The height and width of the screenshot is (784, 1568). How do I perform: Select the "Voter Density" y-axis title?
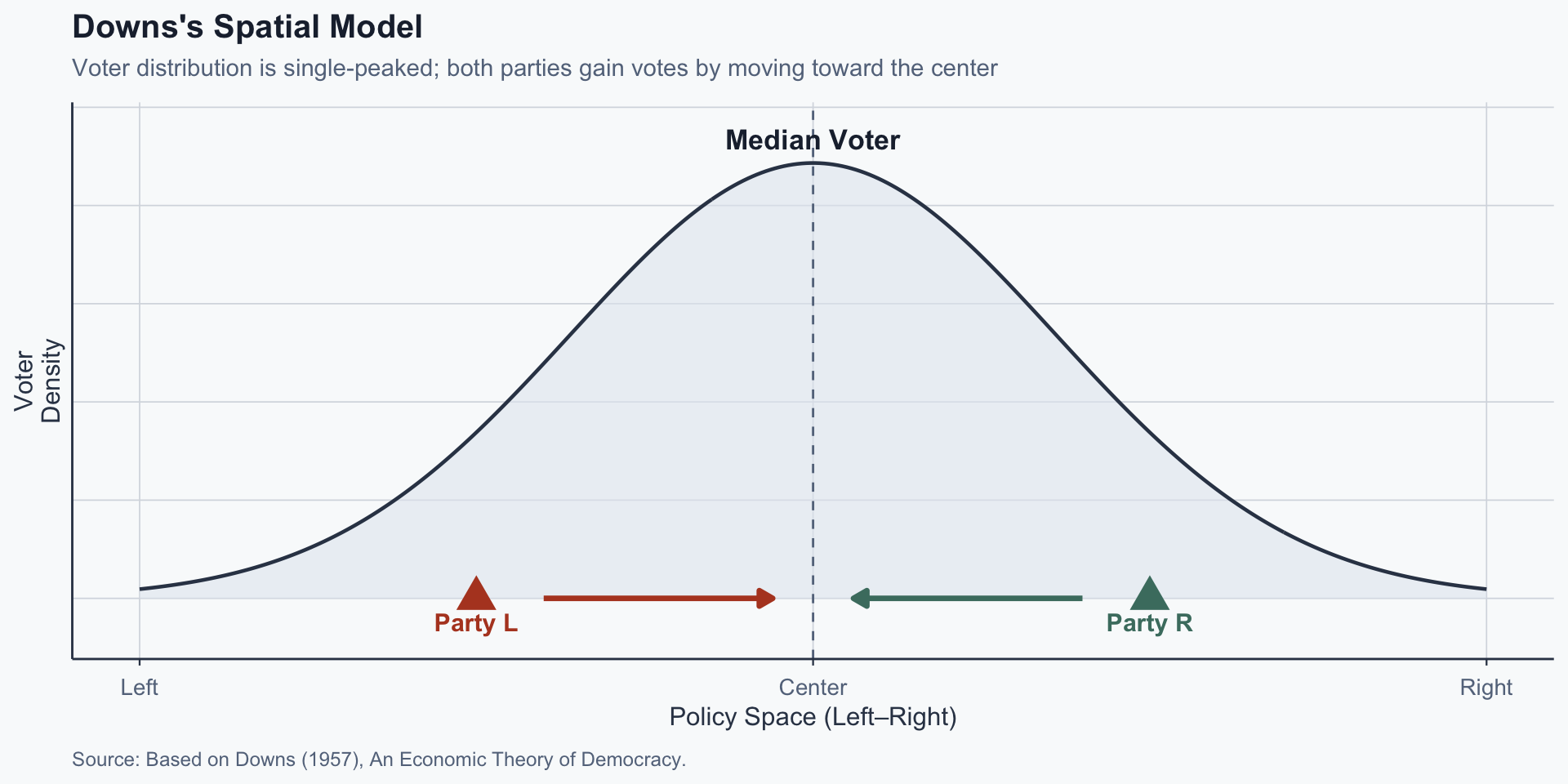click(38, 381)
